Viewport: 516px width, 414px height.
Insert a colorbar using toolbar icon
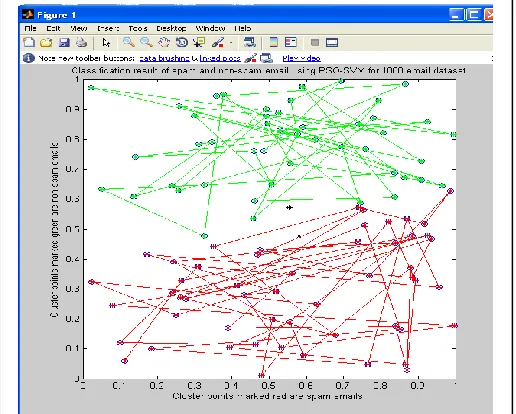click(x=274, y=42)
